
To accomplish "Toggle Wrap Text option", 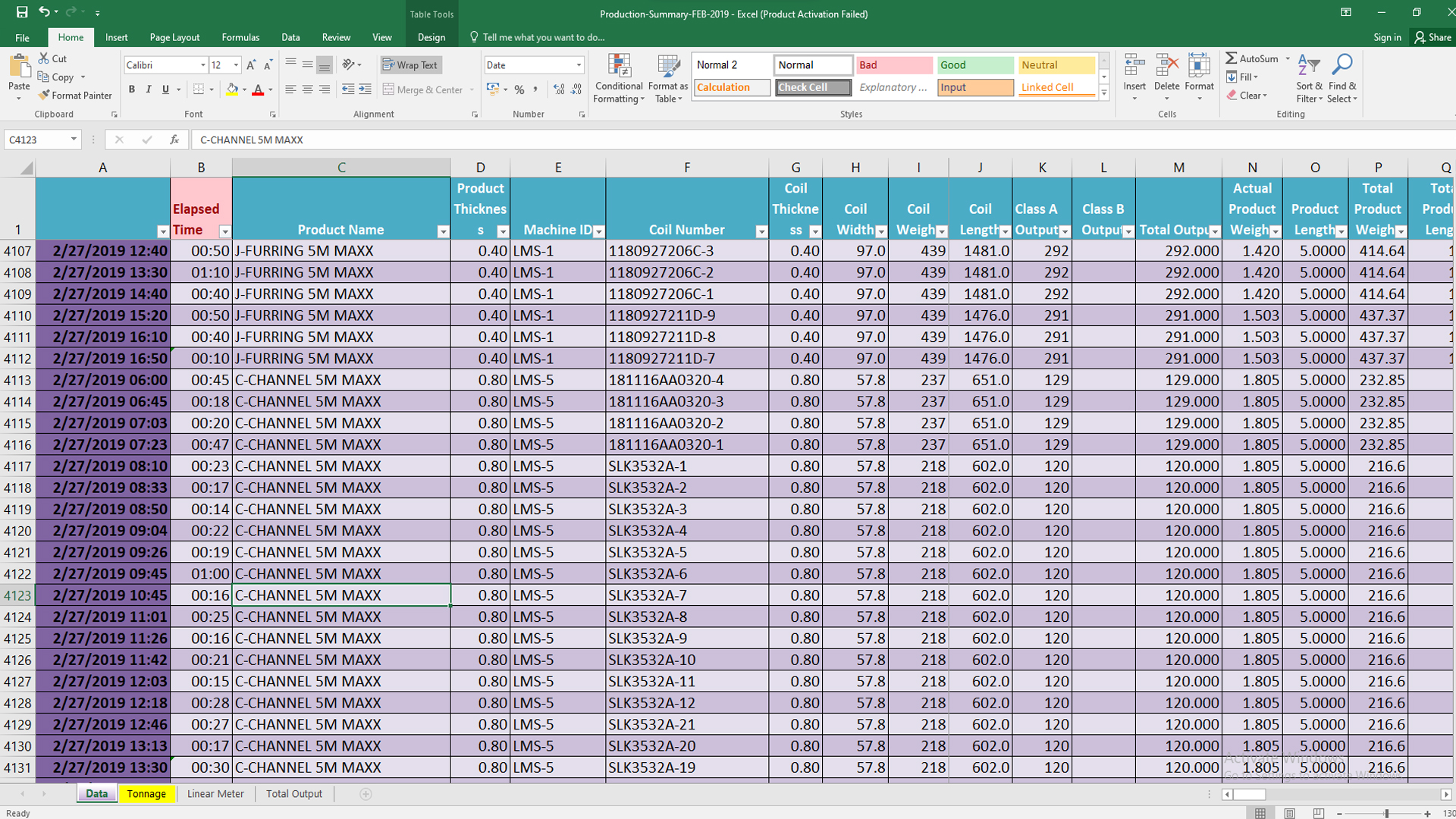I will pyautogui.click(x=410, y=65).
